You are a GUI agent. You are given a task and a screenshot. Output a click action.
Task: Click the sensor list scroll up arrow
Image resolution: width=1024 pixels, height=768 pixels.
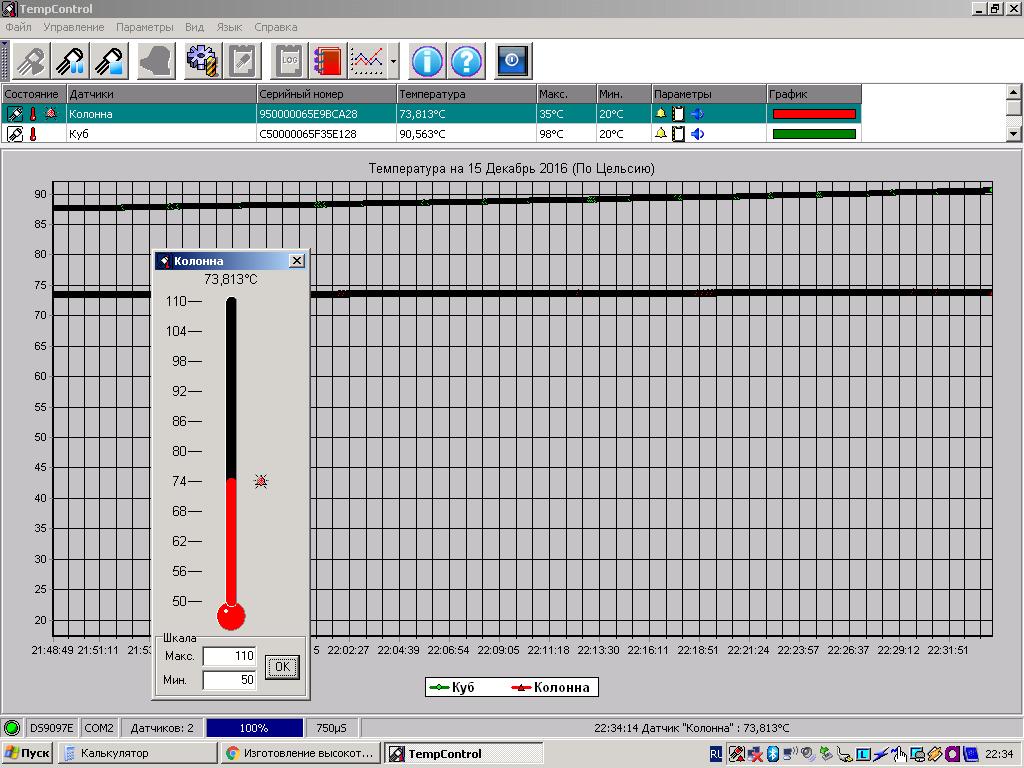(1014, 92)
